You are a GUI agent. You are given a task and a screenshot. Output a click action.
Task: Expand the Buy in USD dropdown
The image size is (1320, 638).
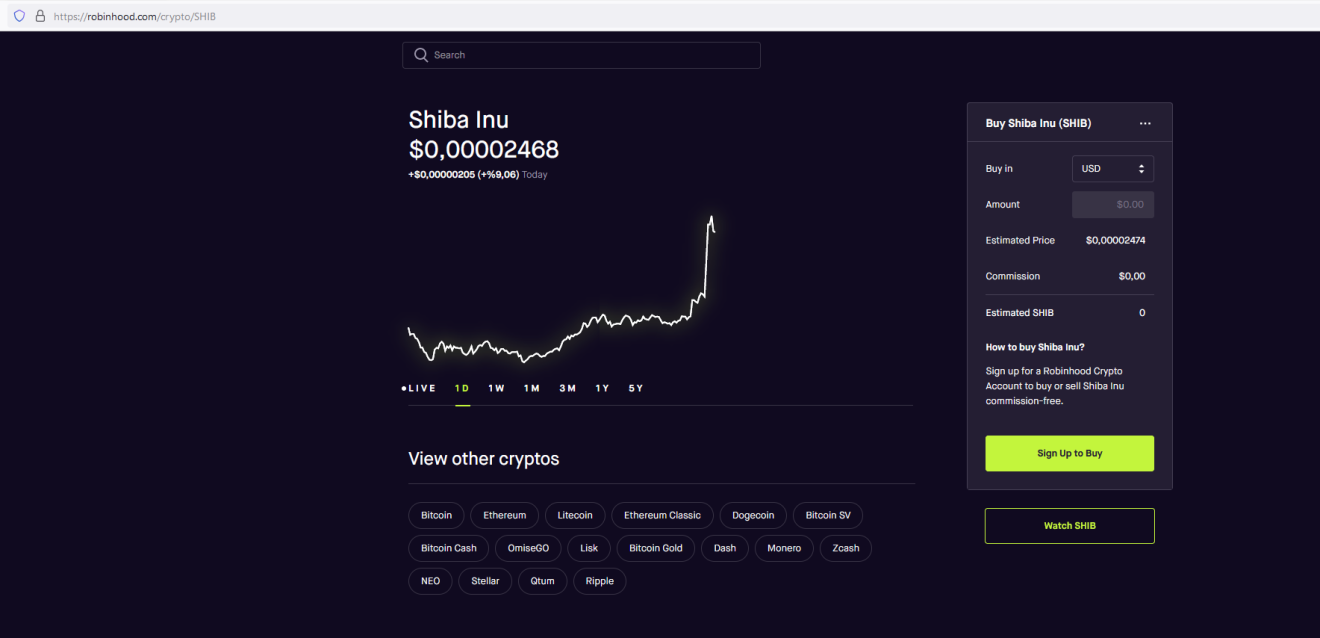[x=1112, y=169]
